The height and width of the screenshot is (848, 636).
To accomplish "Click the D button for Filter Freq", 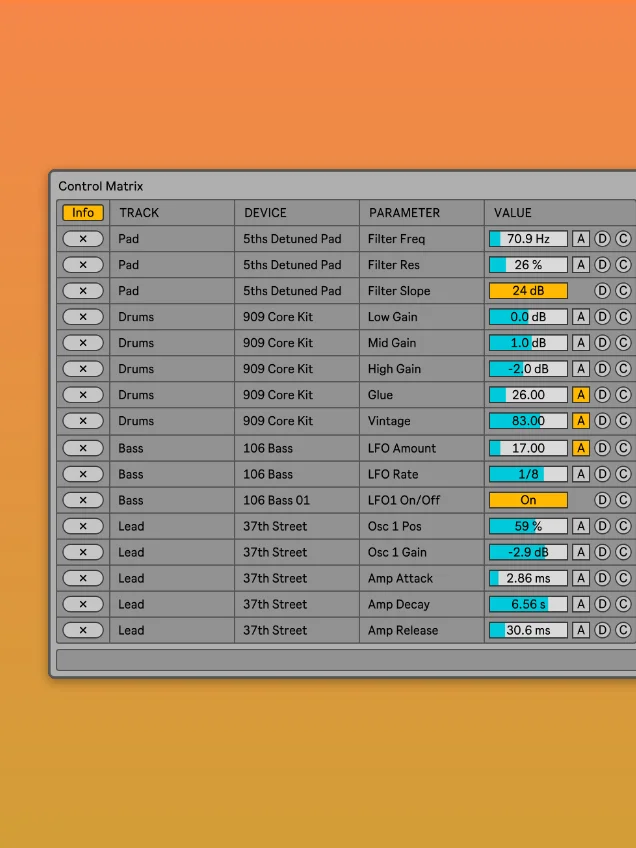I will [602, 238].
